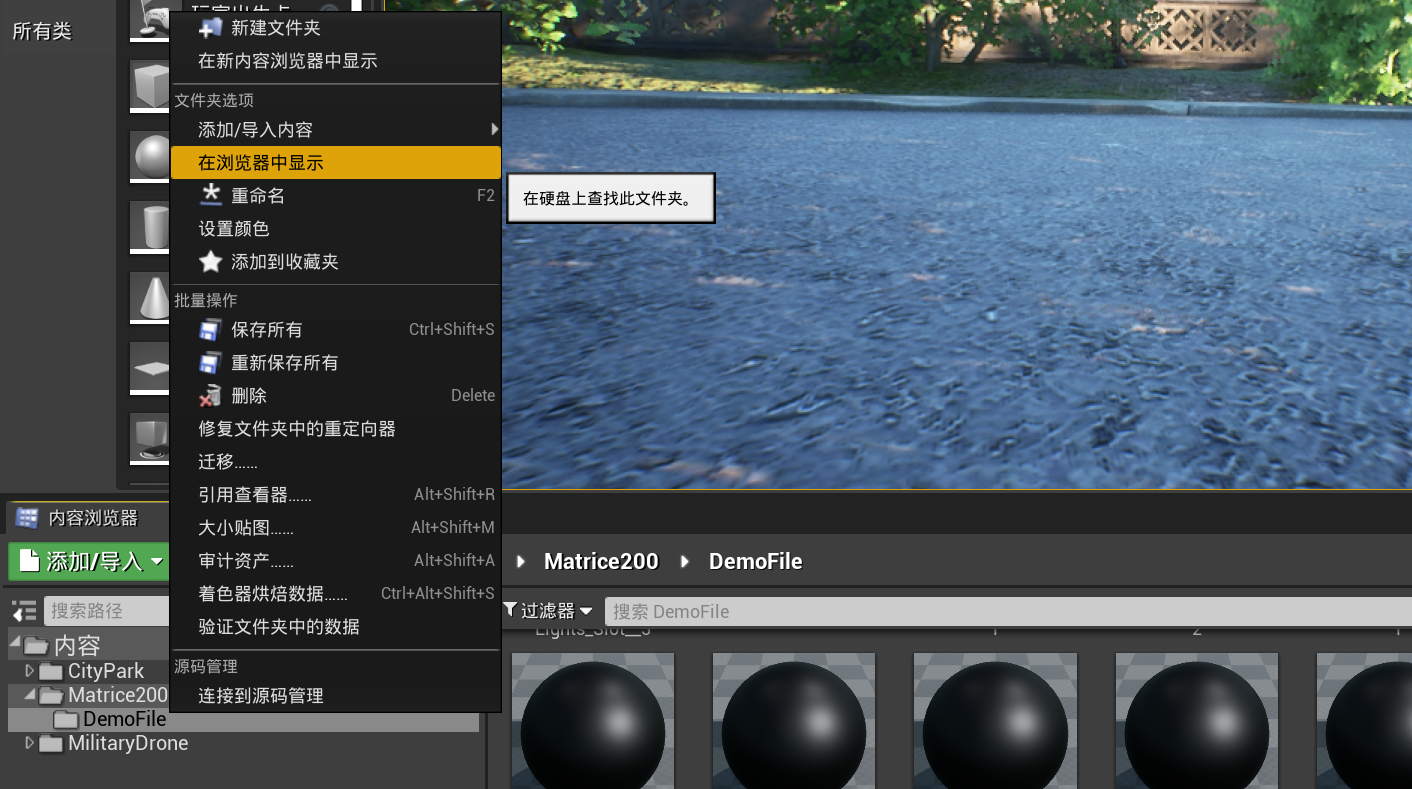The height and width of the screenshot is (789, 1412).
Task: Click the delete icon beside 删除
Action: (210, 395)
